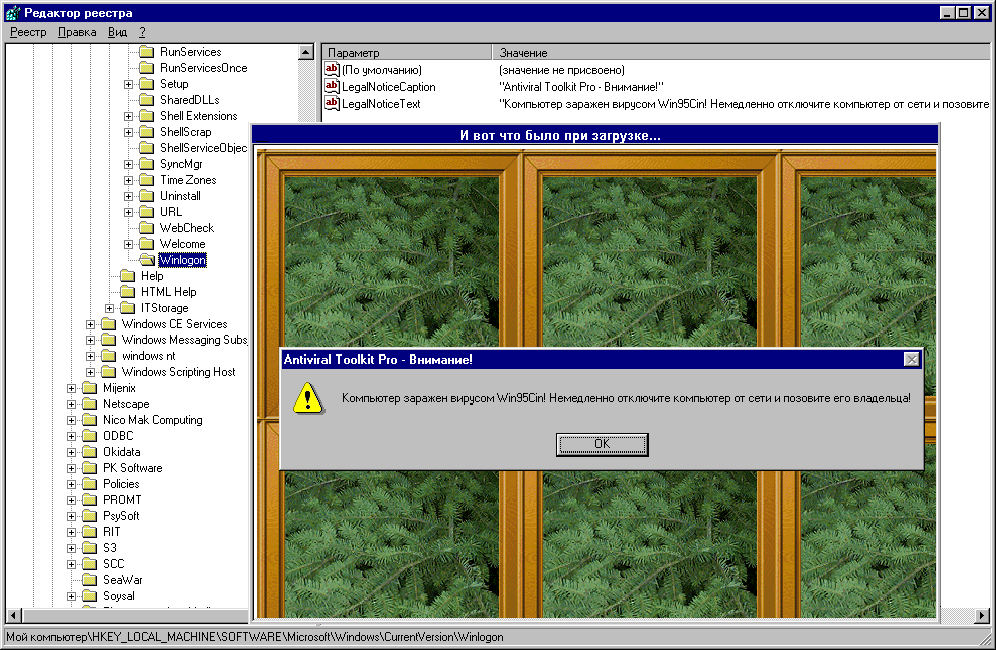Image resolution: width=996 pixels, height=650 pixels.
Task: Expand the Nico Mak Computing key
Action: click(x=71, y=420)
